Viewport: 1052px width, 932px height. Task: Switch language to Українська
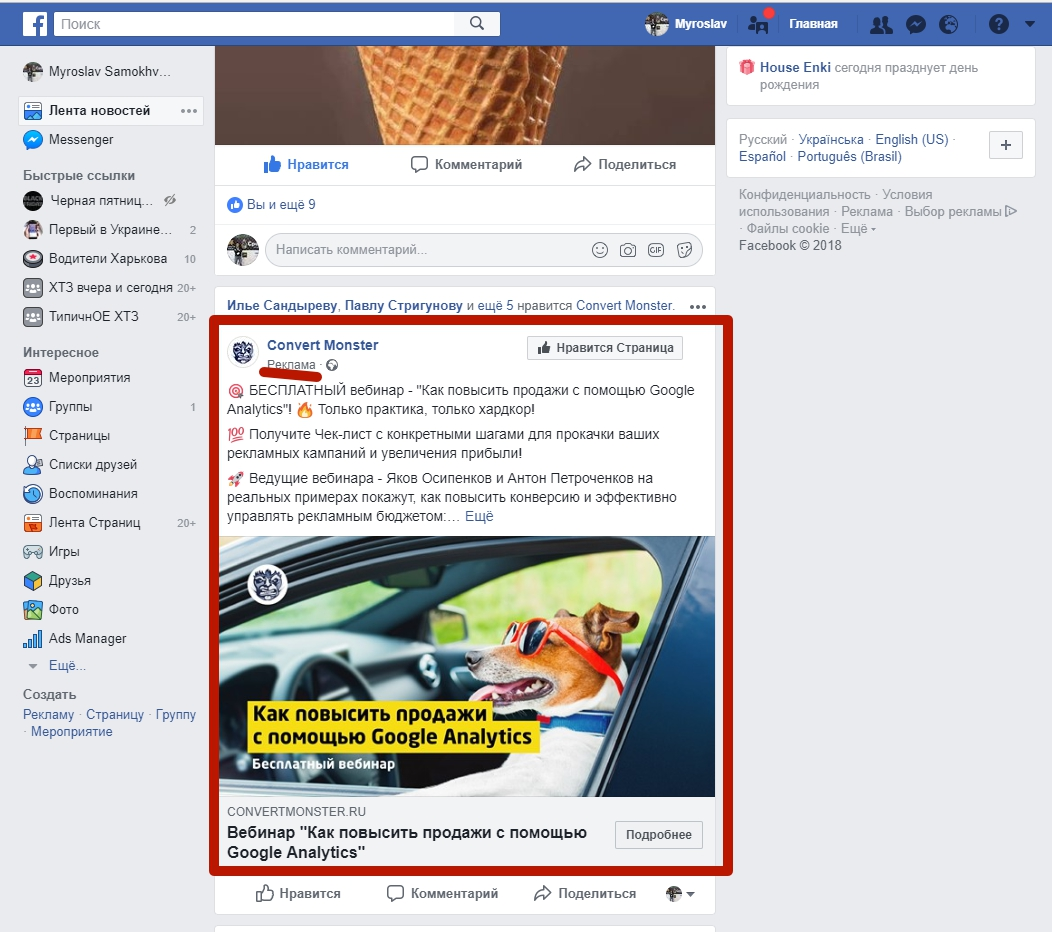[831, 140]
